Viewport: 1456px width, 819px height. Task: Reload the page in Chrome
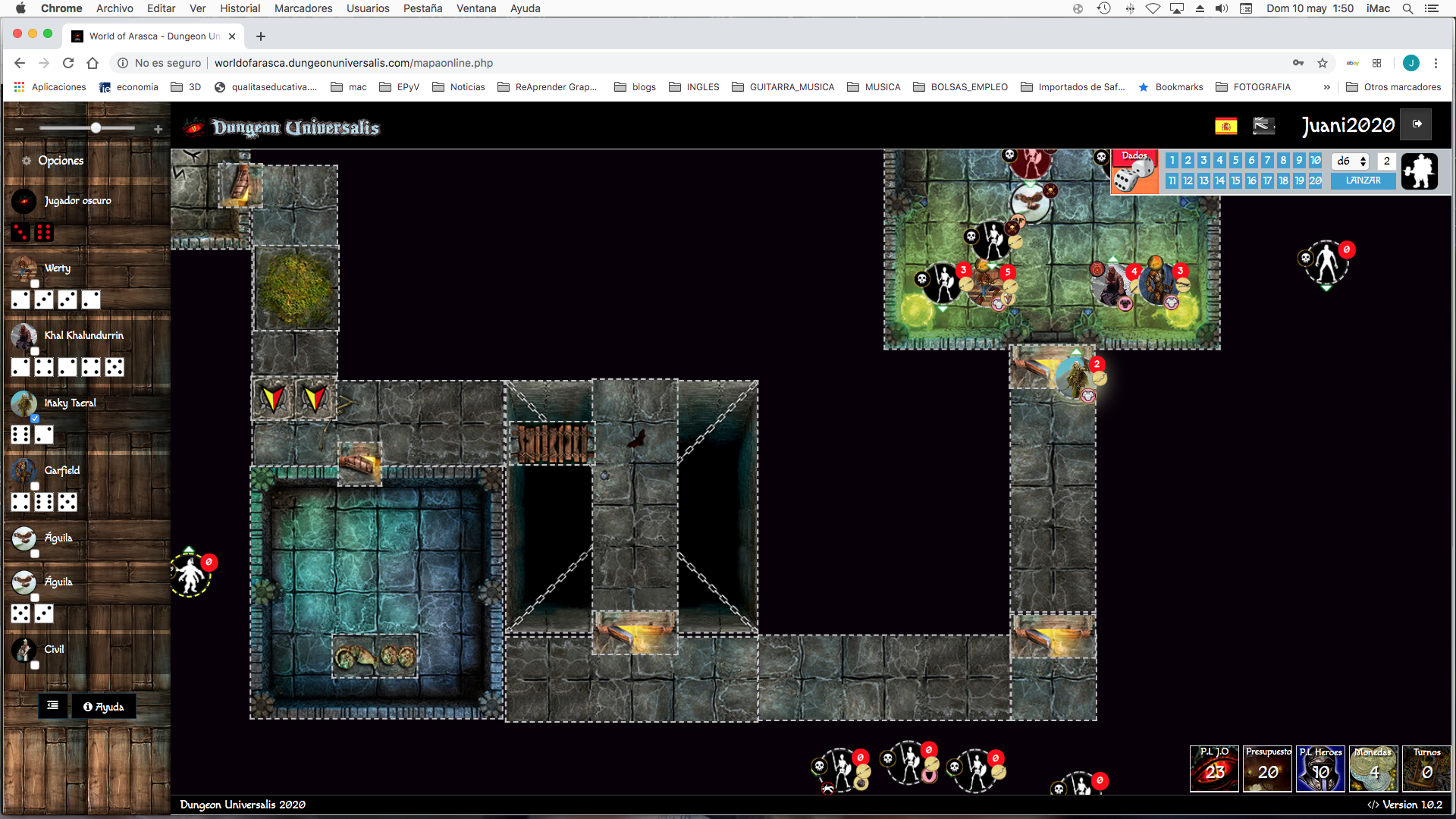(x=68, y=63)
